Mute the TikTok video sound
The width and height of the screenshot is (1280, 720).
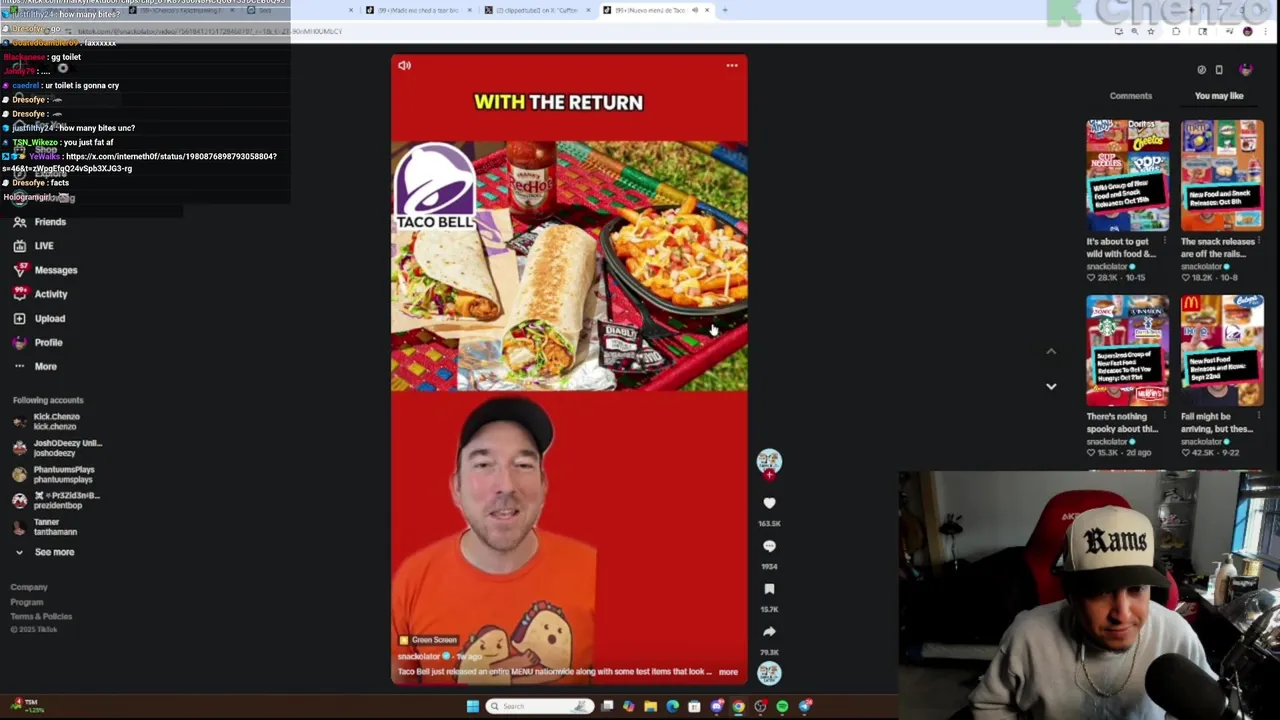(x=404, y=66)
